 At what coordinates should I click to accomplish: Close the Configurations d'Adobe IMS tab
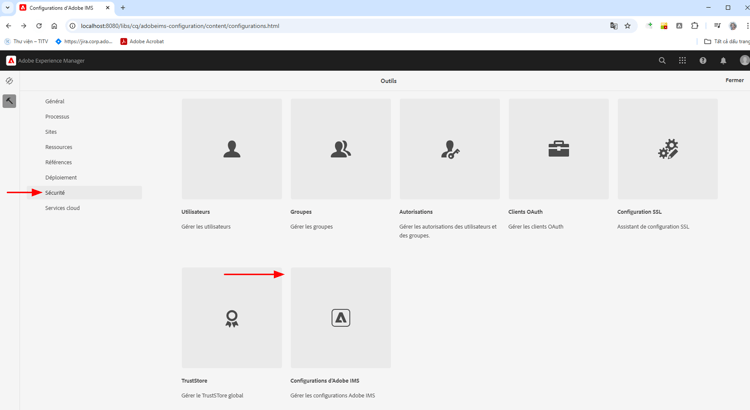[x=108, y=8]
